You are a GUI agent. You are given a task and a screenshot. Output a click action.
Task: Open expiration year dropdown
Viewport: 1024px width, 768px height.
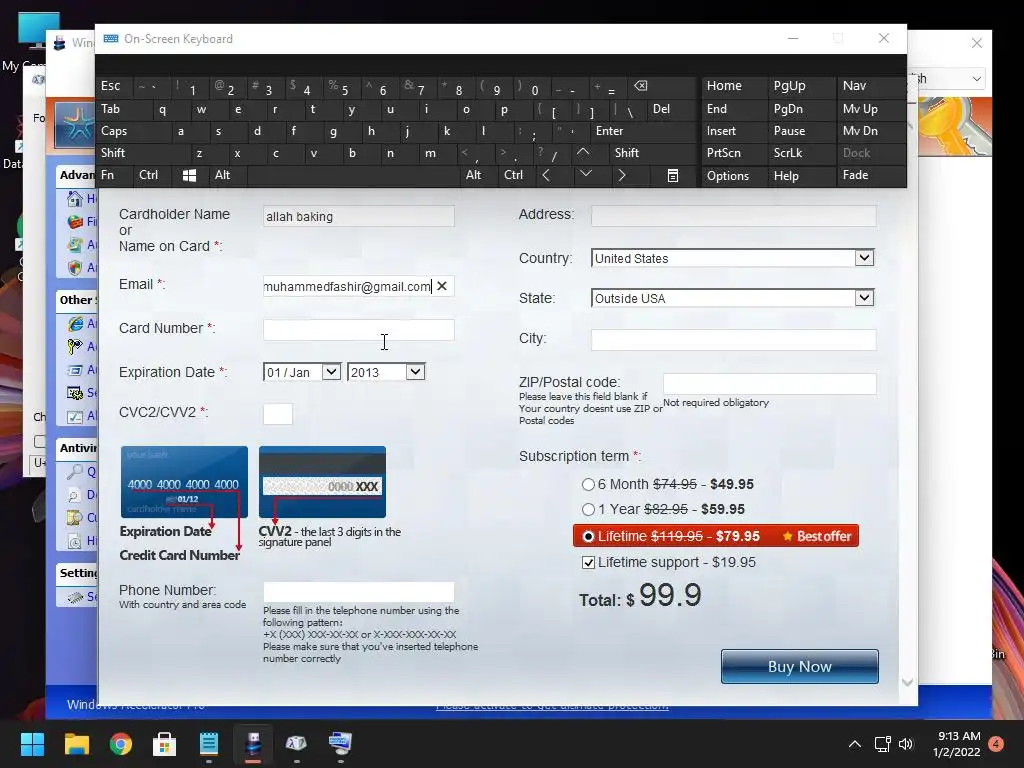[415, 372]
